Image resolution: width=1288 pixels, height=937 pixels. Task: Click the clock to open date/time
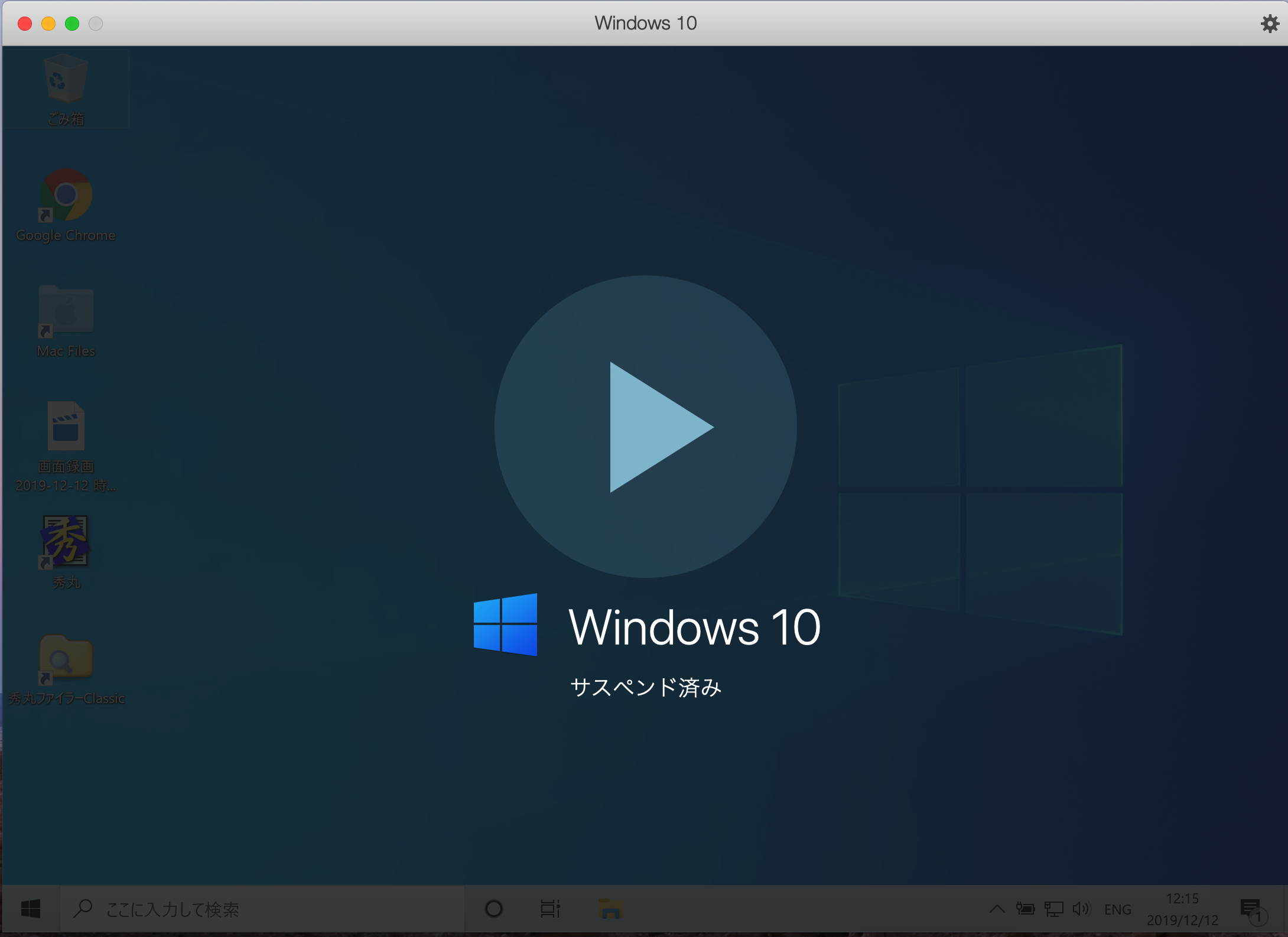point(1197,908)
